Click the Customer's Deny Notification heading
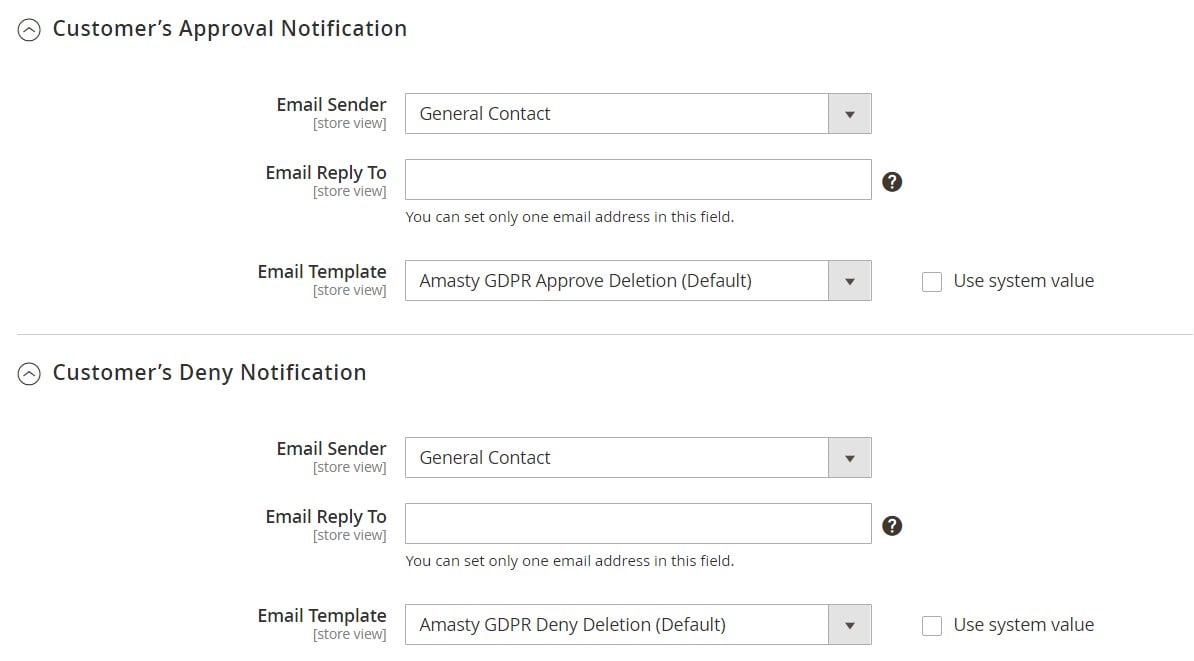The image size is (1194, 661). (x=209, y=373)
